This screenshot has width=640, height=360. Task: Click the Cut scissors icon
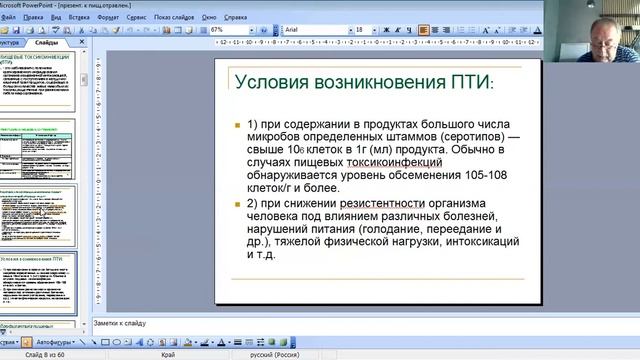point(82,30)
